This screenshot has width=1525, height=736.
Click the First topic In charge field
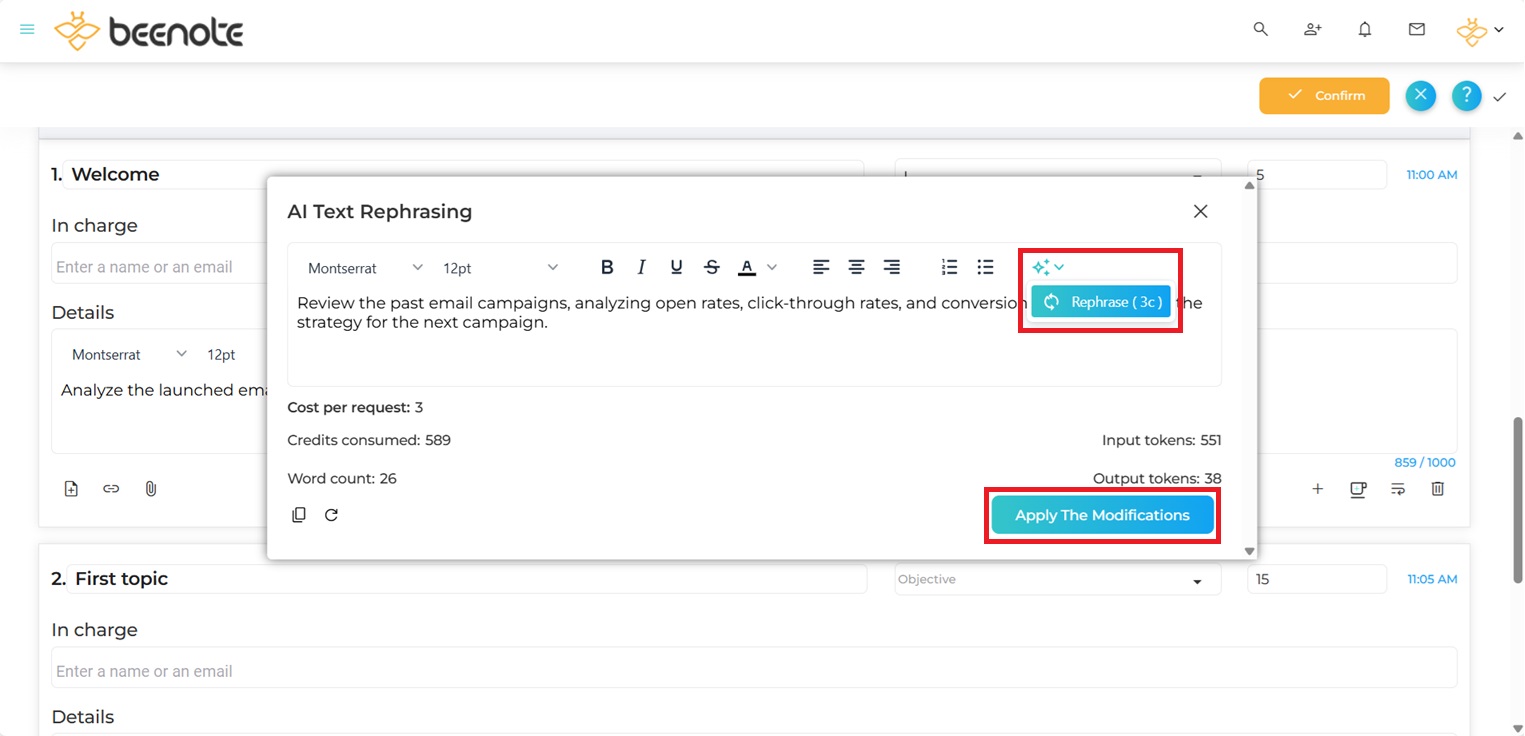coord(753,671)
